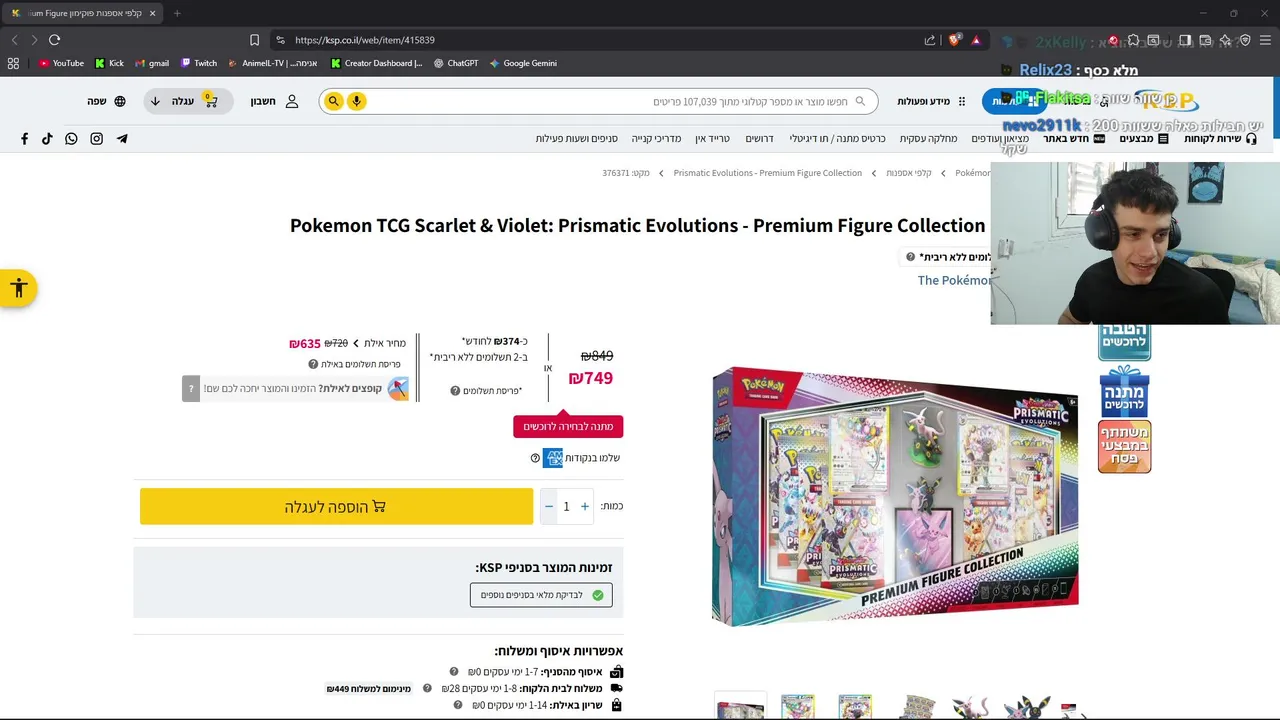
Task: Decrease quantity with the minus button
Action: pyautogui.click(x=548, y=507)
